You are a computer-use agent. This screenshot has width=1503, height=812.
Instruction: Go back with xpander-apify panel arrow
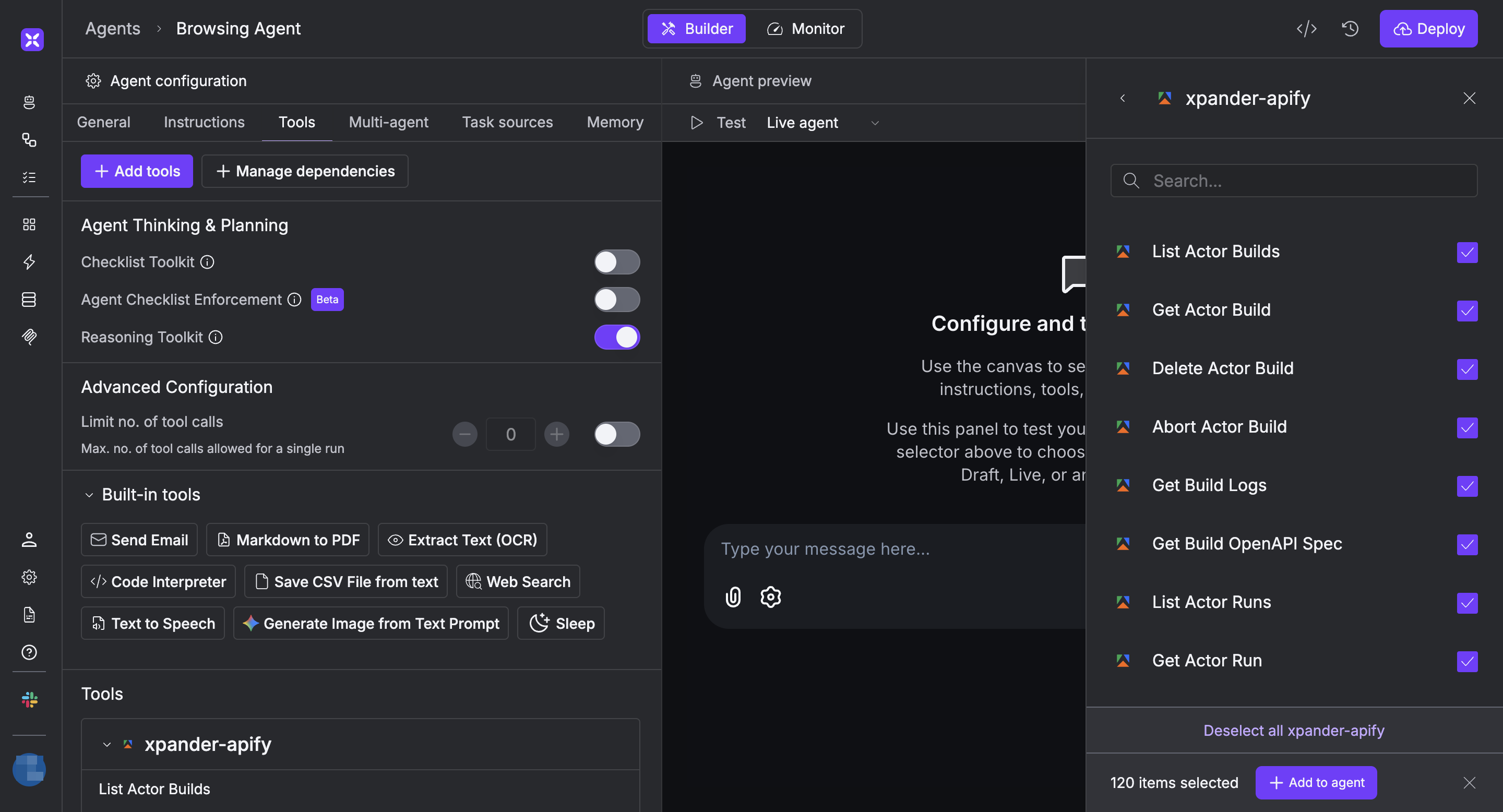1123,98
